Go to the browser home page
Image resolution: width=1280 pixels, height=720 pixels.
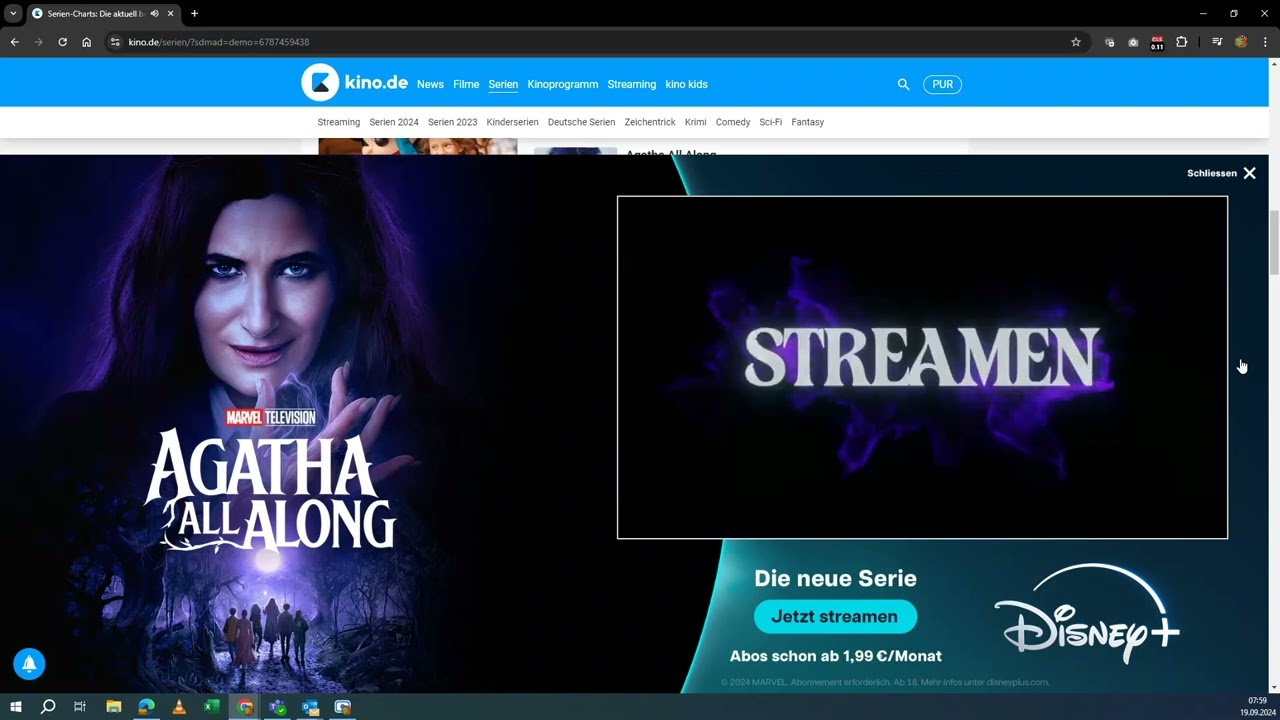point(86,42)
